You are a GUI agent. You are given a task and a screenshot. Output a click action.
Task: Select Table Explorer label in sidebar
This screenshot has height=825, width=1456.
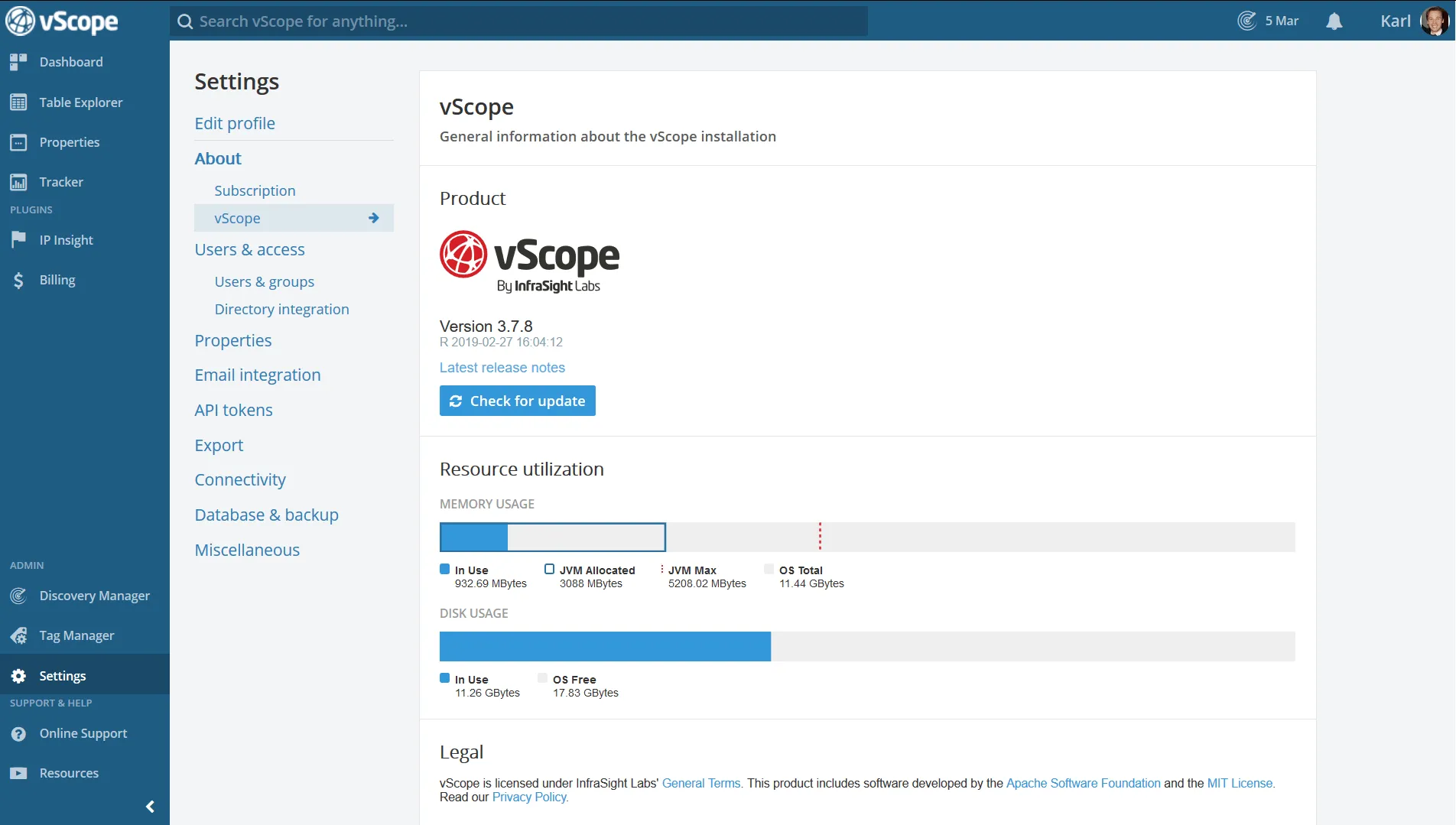pyautogui.click(x=81, y=102)
